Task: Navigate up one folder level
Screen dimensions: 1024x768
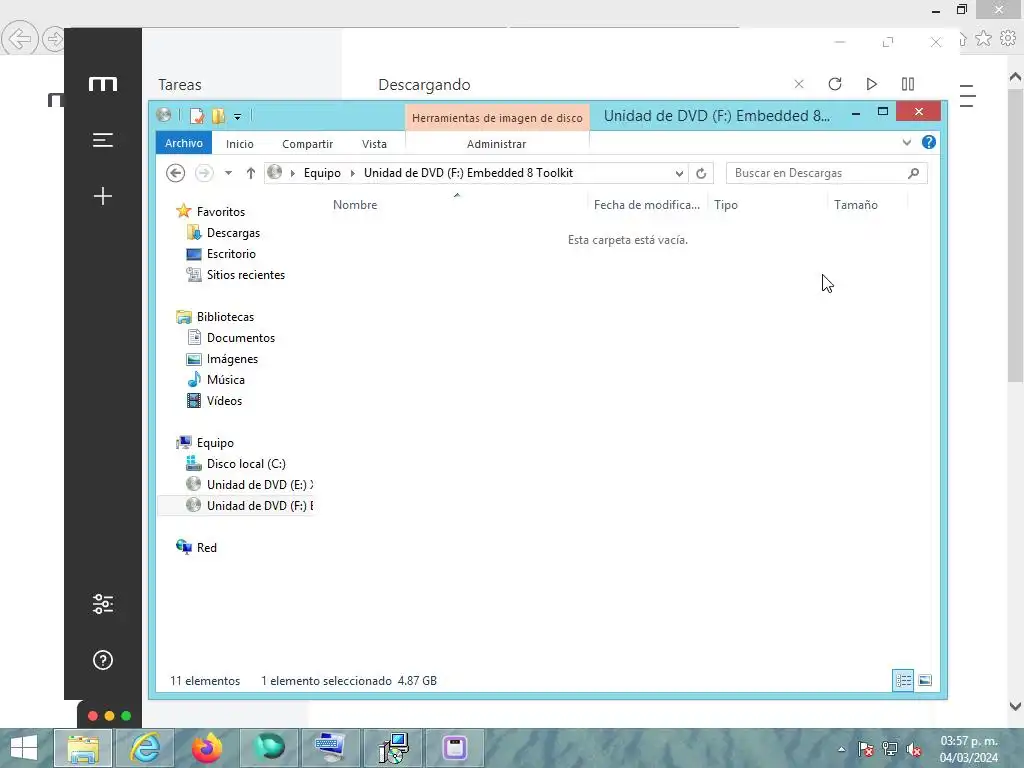Action: click(251, 173)
